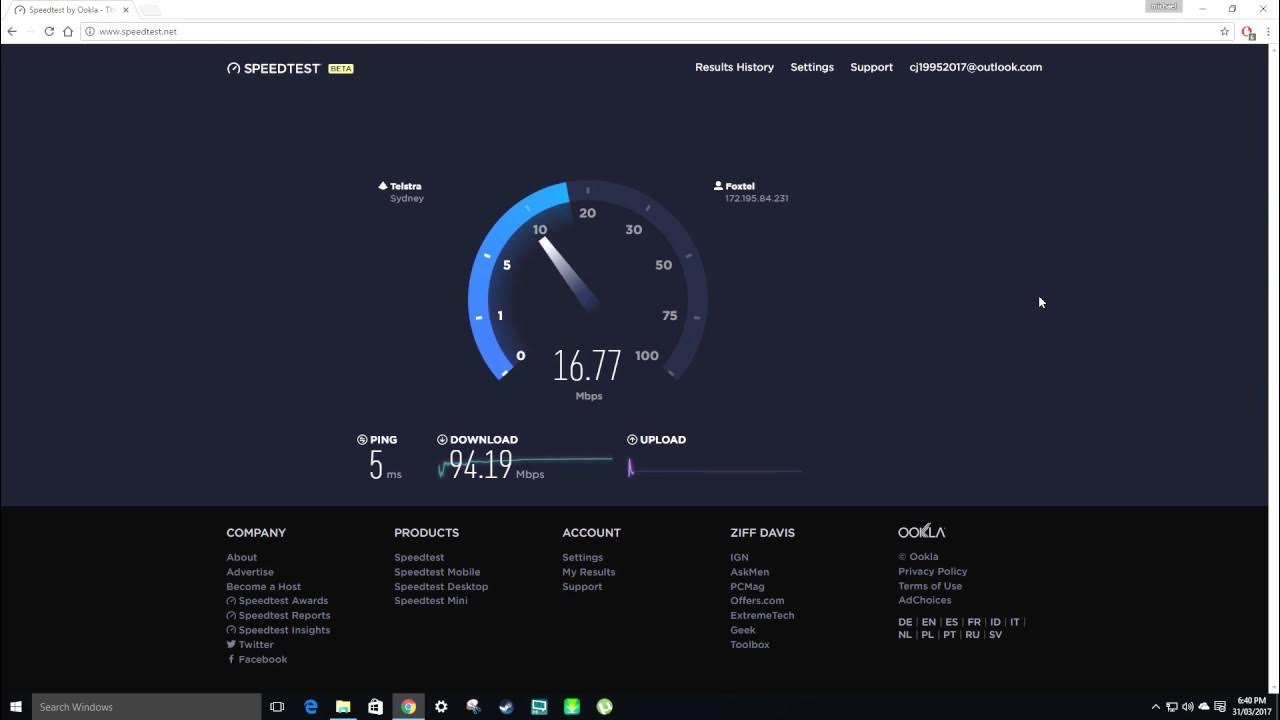Switch language to DE
This screenshot has height=720, width=1280.
(x=905, y=622)
